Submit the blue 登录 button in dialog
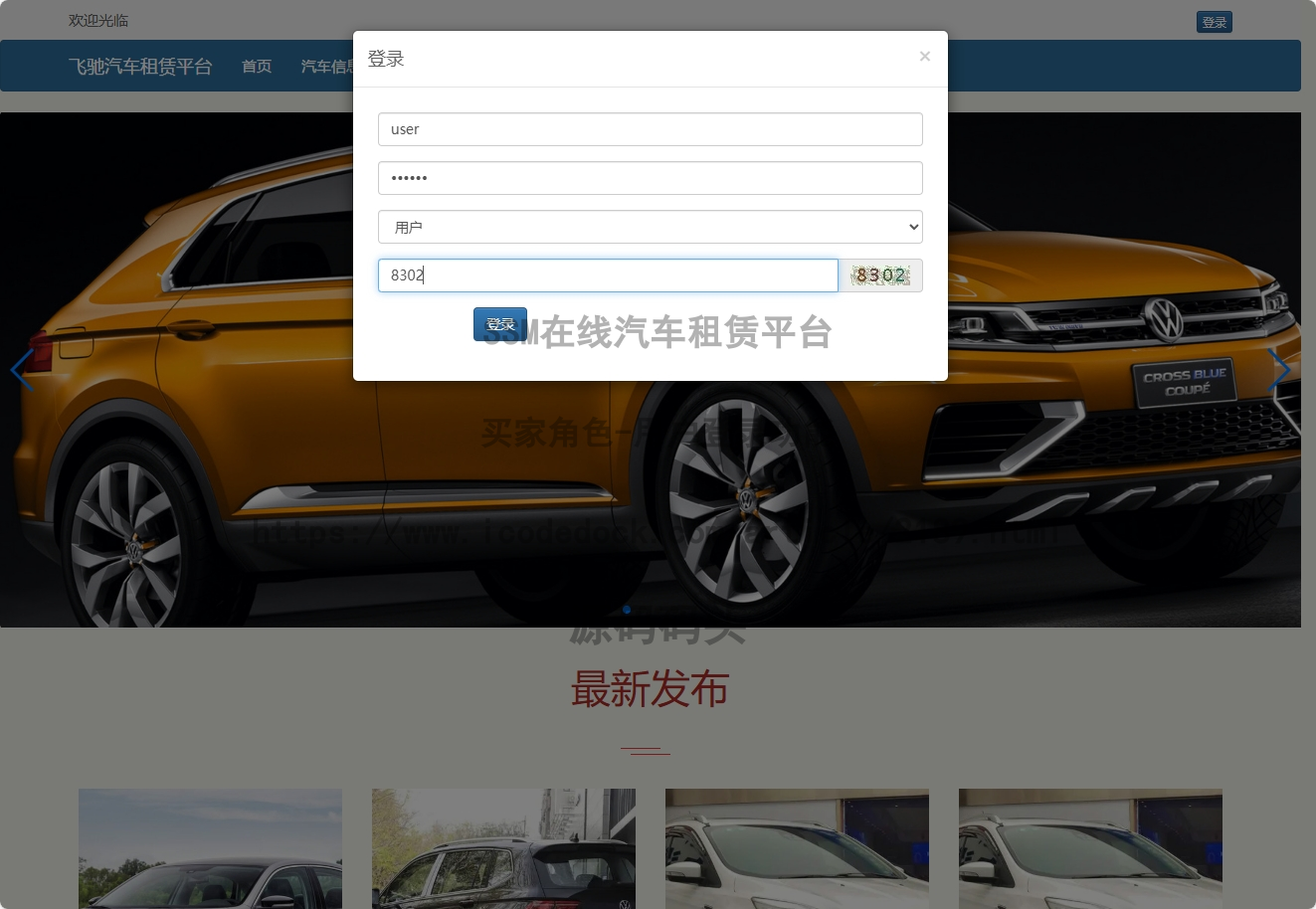The height and width of the screenshot is (909, 1316). (x=500, y=324)
